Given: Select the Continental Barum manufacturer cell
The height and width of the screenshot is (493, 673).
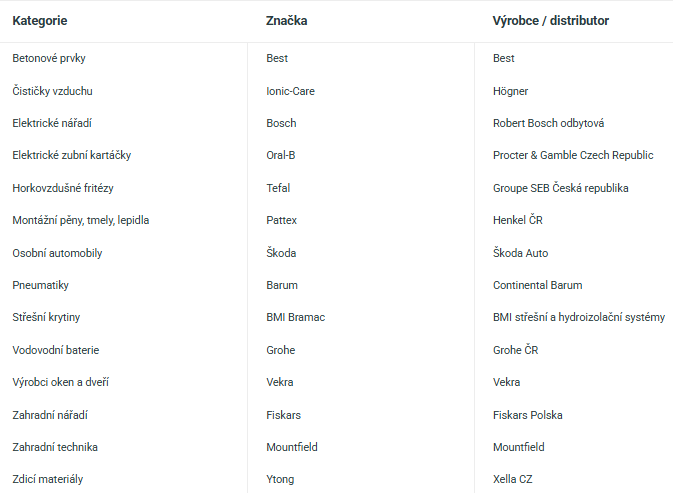Looking at the screenshot, I should click(x=537, y=285).
